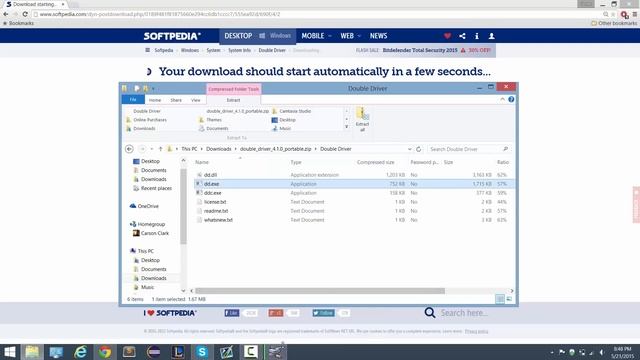Select whatsnew.txt file
The image size is (640, 360).
pos(218,220)
